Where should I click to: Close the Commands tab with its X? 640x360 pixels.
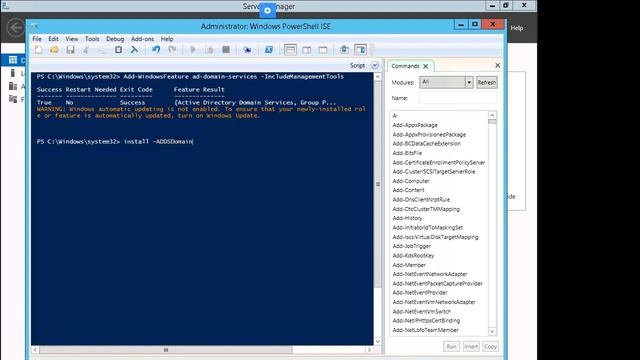tap(426, 66)
